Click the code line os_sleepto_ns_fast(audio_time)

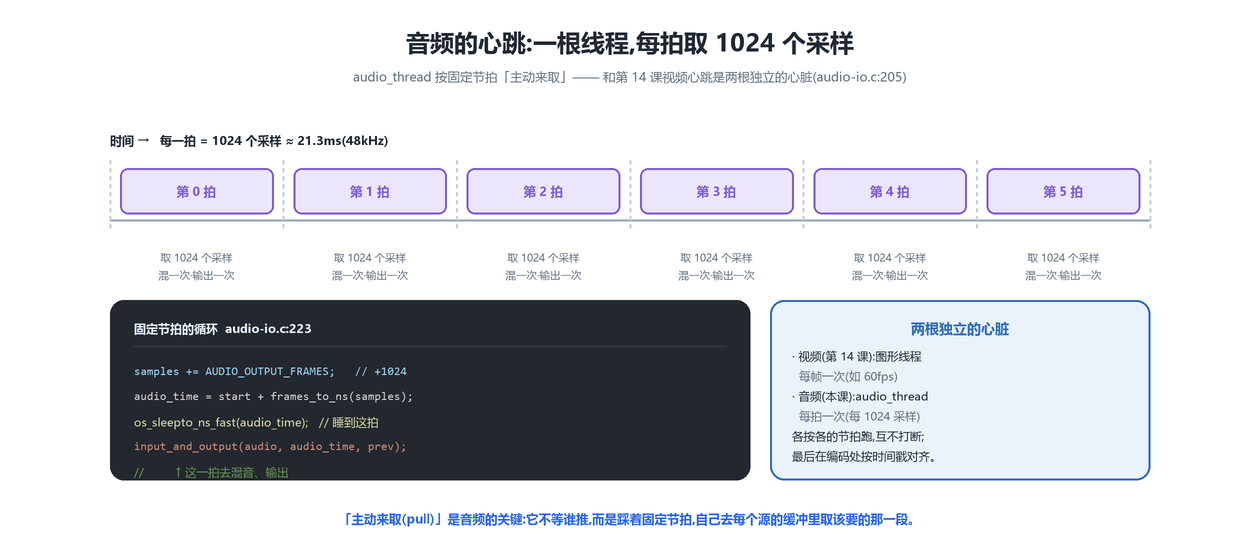pos(256,422)
